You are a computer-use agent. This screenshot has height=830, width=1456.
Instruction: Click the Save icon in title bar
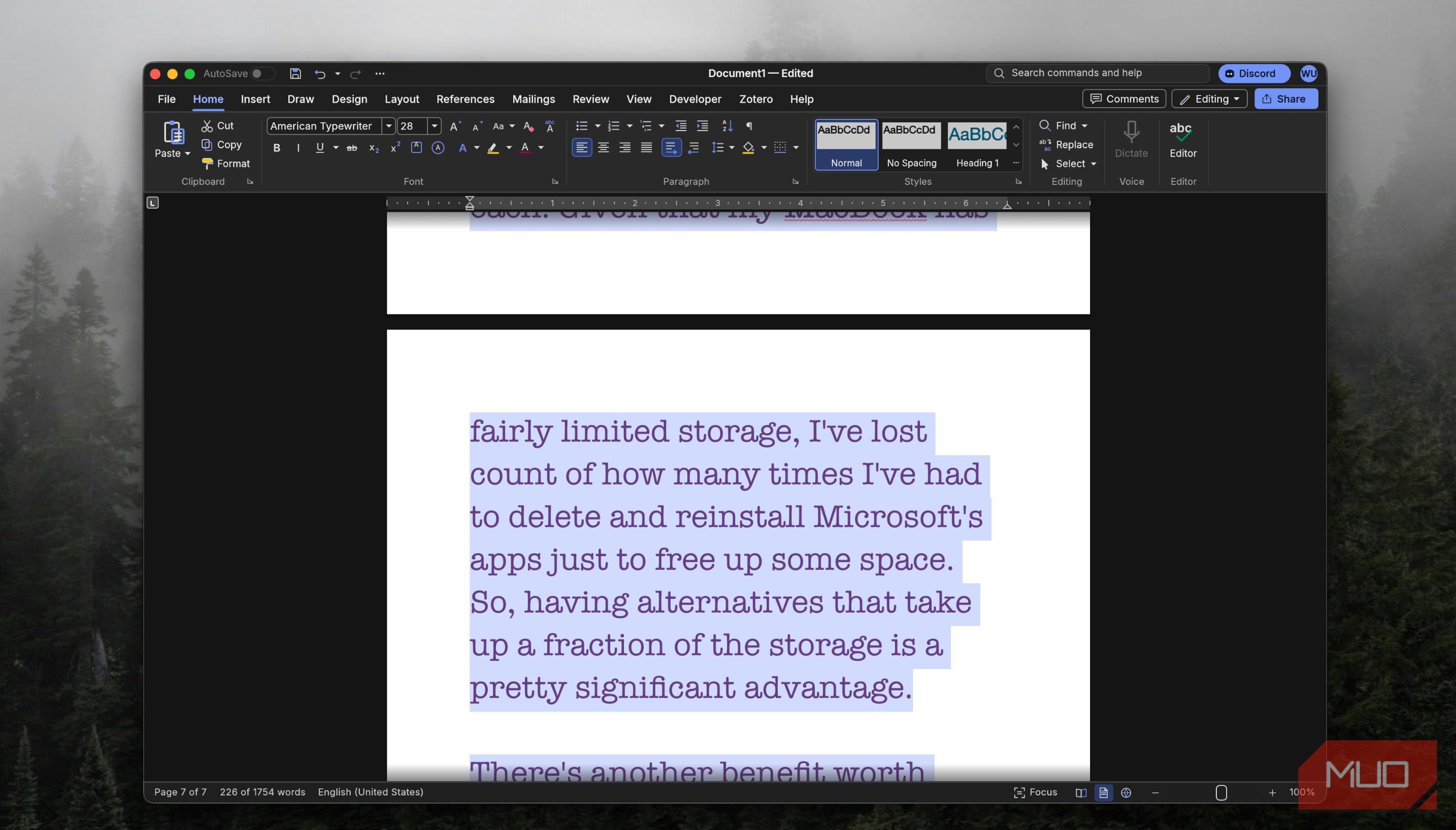(295, 74)
